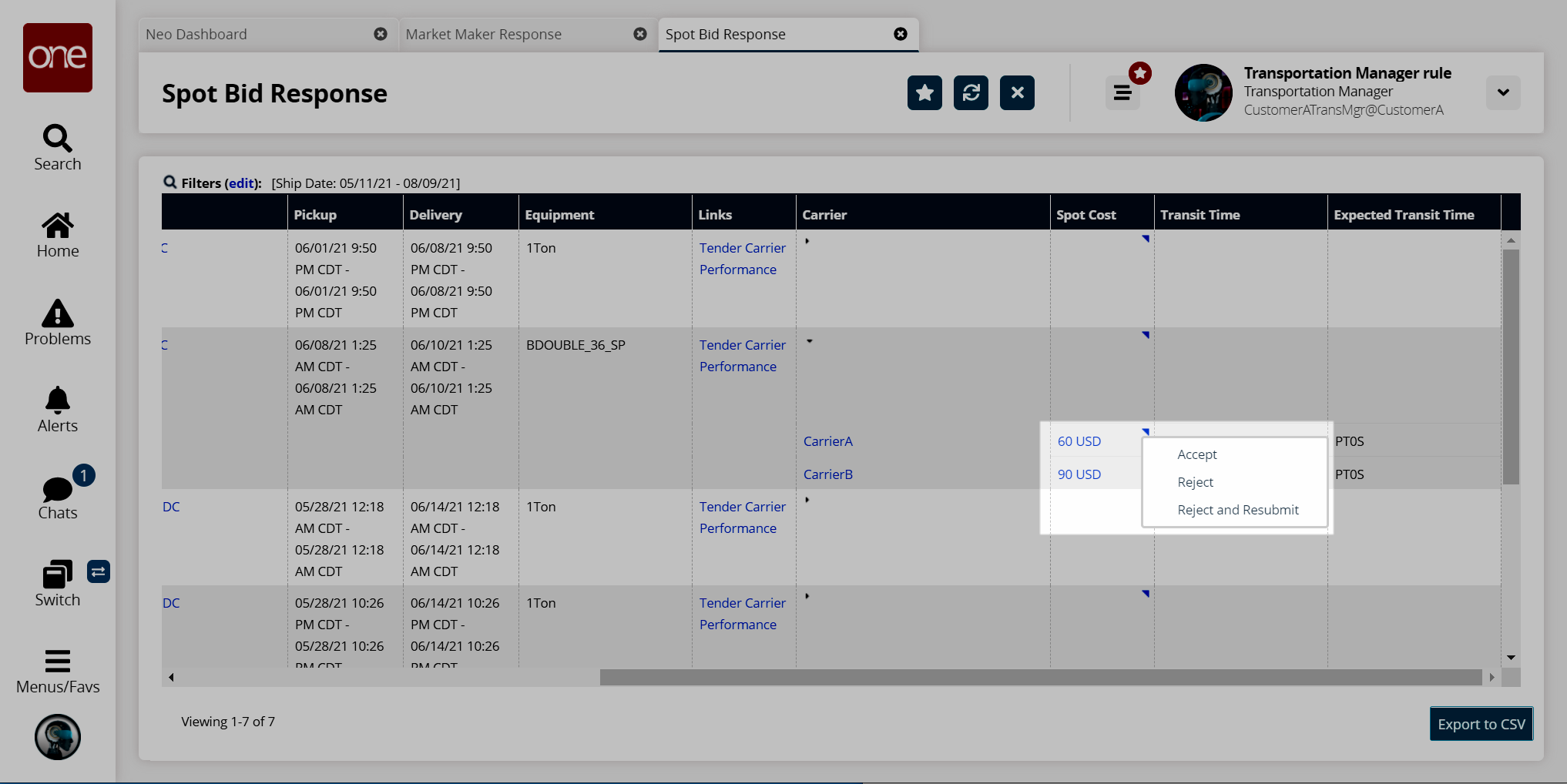Collapse carrier row for BDOUBLE_36_SP shipment
The height and width of the screenshot is (784, 1567).
[x=810, y=340]
